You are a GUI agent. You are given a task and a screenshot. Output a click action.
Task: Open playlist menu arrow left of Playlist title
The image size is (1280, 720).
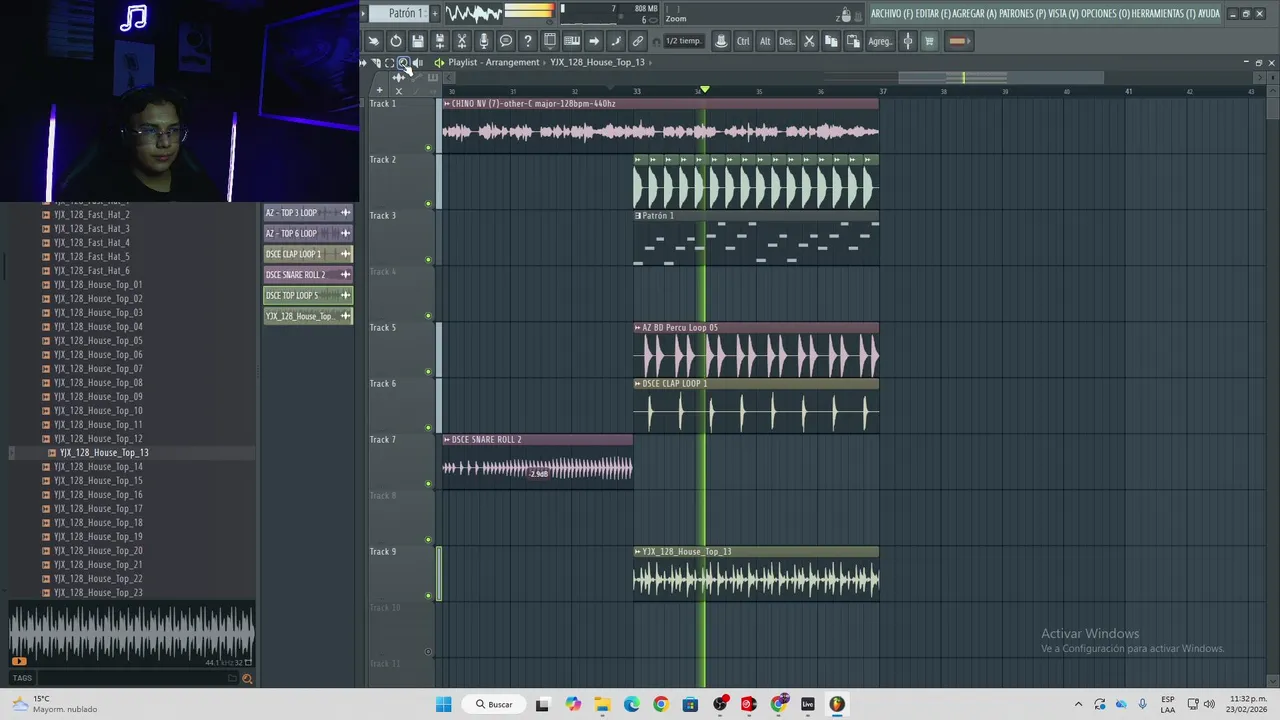(438, 62)
